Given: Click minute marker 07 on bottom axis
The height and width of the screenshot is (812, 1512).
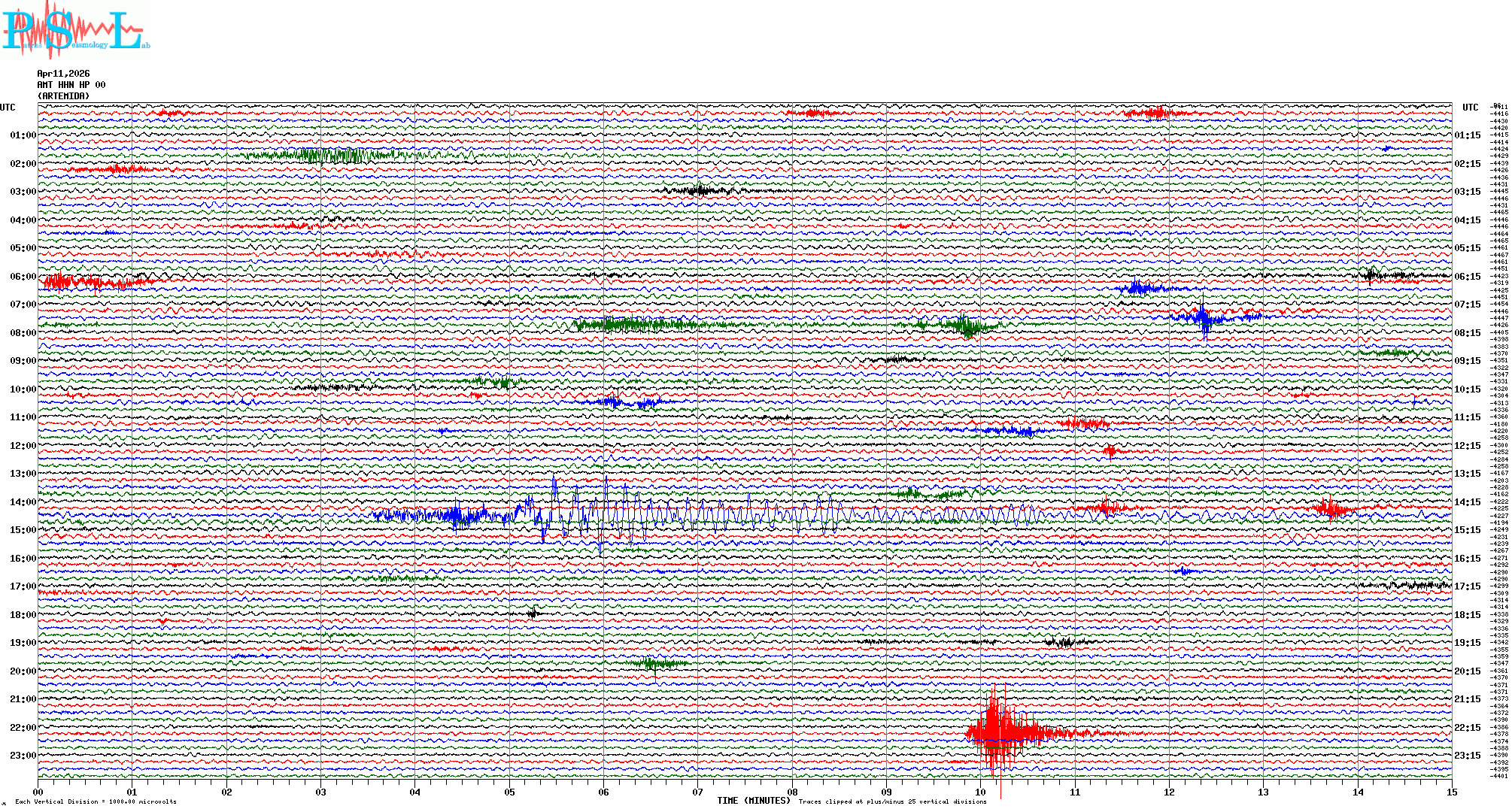Looking at the screenshot, I should (x=697, y=792).
